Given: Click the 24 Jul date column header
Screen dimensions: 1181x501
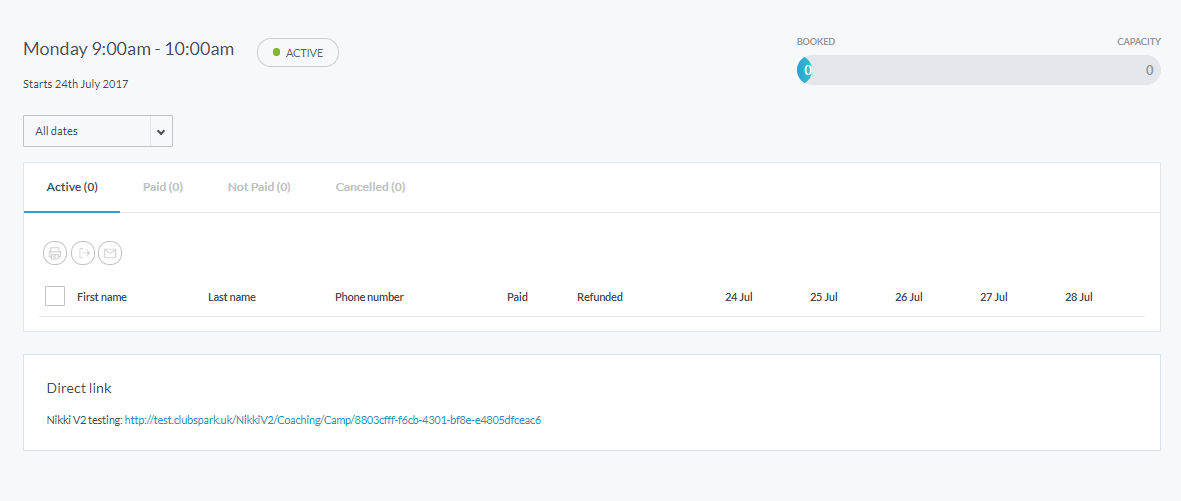Looking at the screenshot, I should 739,297.
